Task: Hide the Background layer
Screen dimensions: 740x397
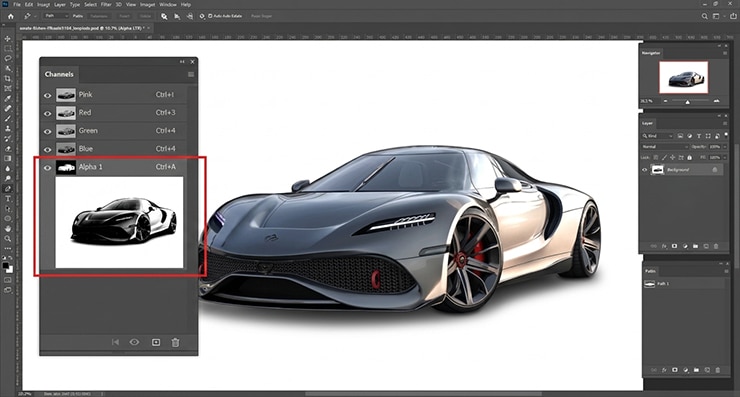Action: point(645,169)
